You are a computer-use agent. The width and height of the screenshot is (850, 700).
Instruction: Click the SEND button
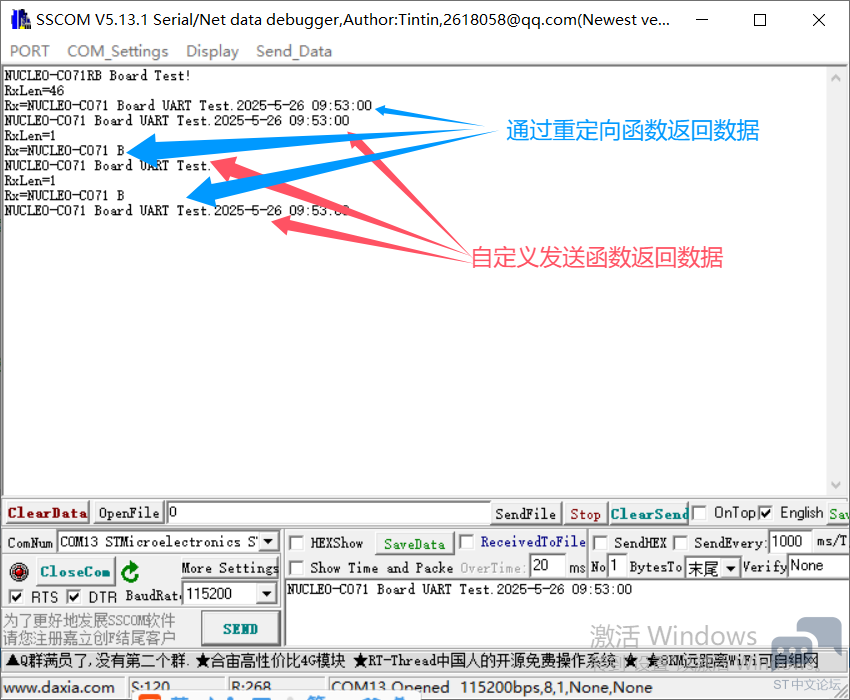[x=240, y=628]
